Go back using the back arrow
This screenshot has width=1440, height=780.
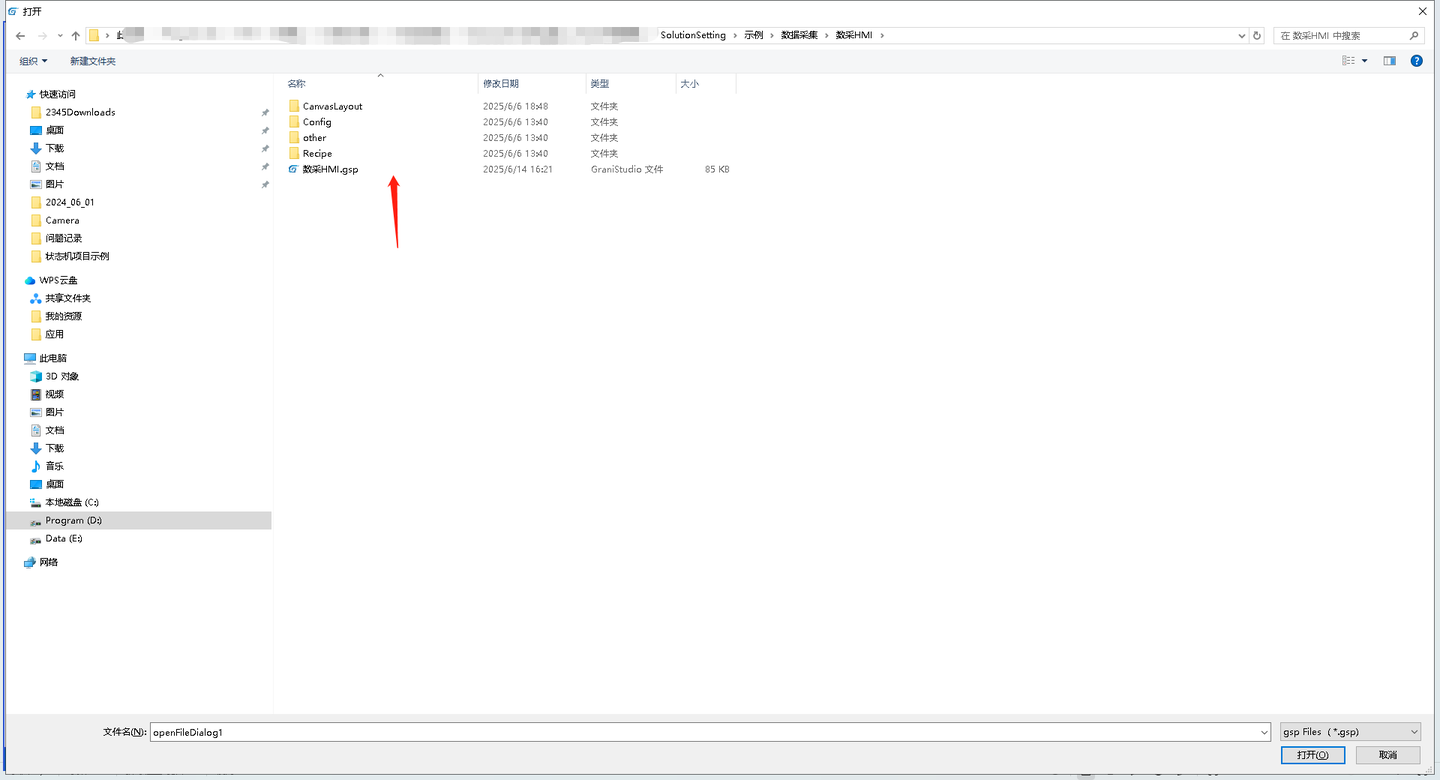tap(20, 35)
